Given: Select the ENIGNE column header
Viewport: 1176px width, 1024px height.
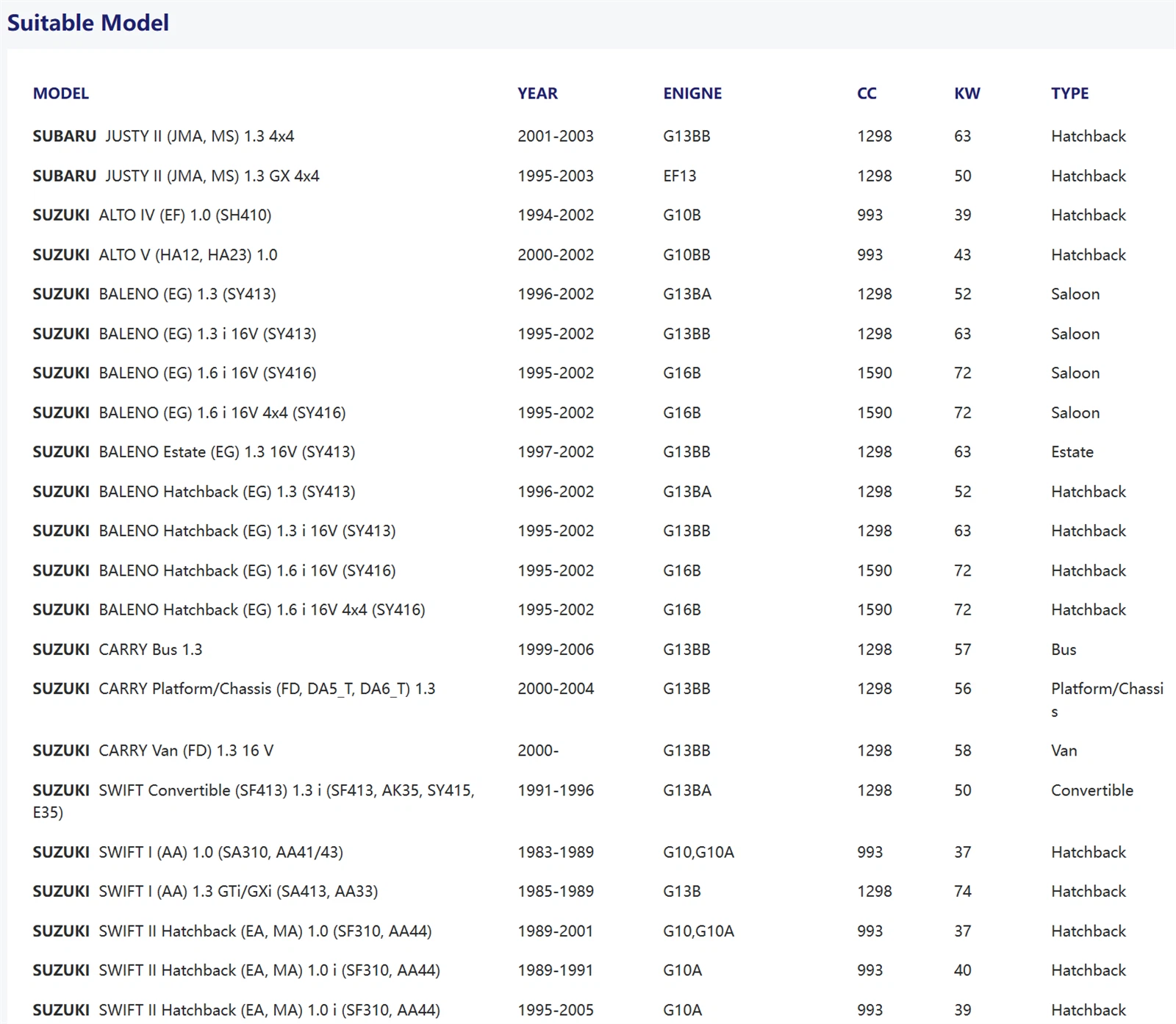Looking at the screenshot, I should pyautogui.click(x=692, y=93).
